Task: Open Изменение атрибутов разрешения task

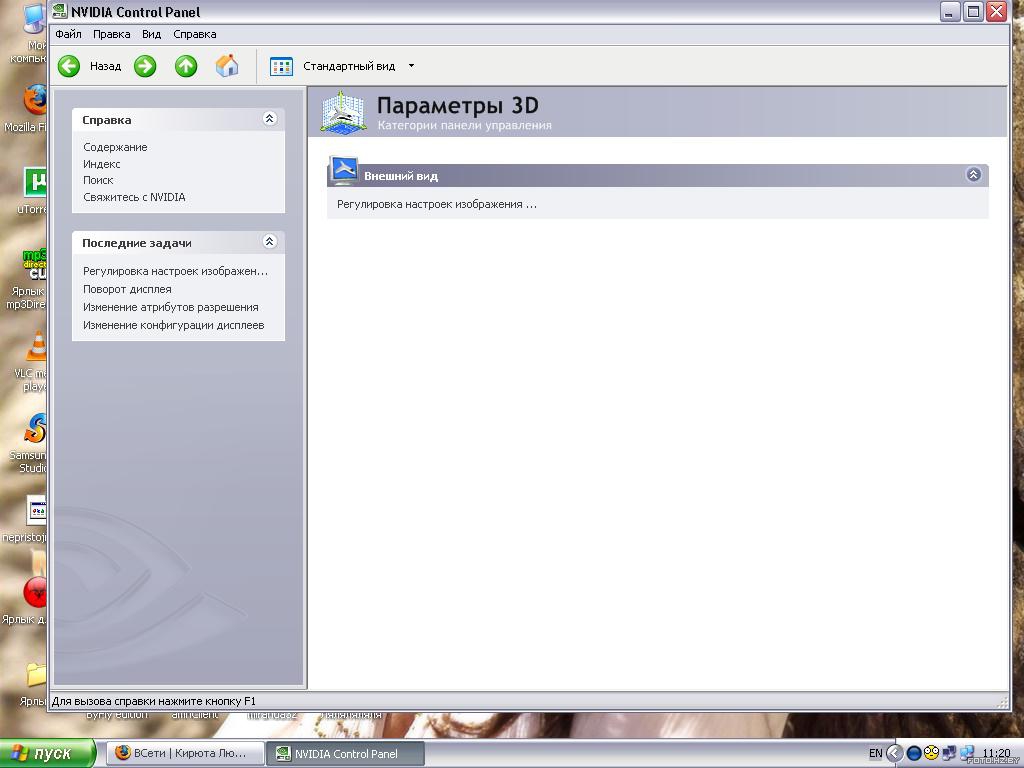Action: pos(170,307)
